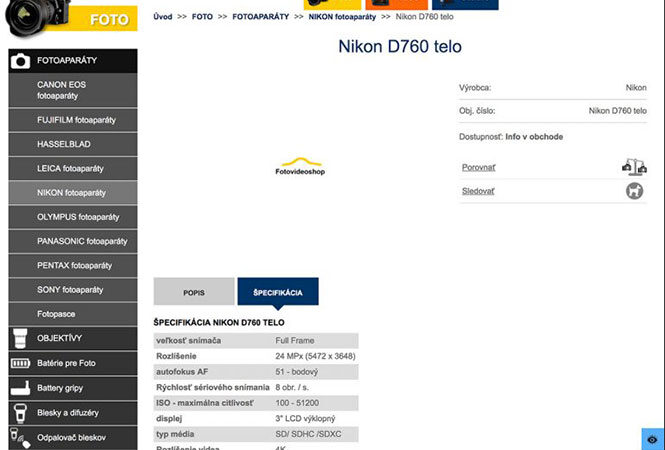Viewport: 665px width, 450px height.
Task: Click the SD/ SDHC /SDXC value
Action: (x=308, y=434)
